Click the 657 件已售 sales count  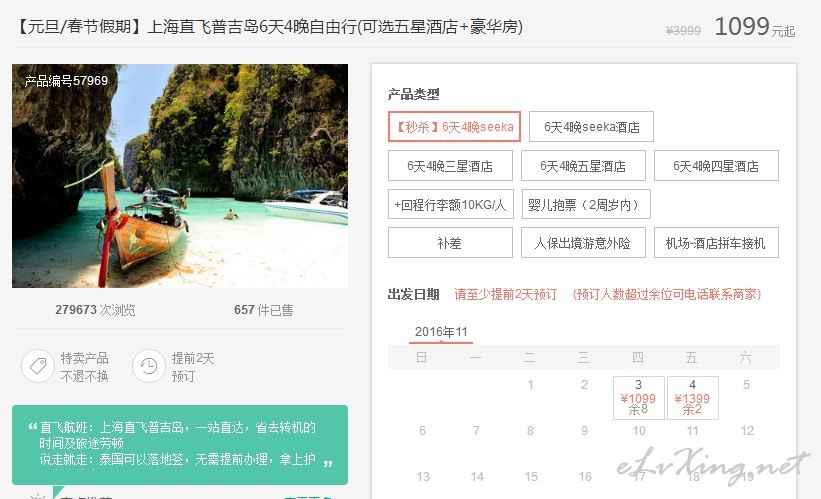tap(263, 310)
